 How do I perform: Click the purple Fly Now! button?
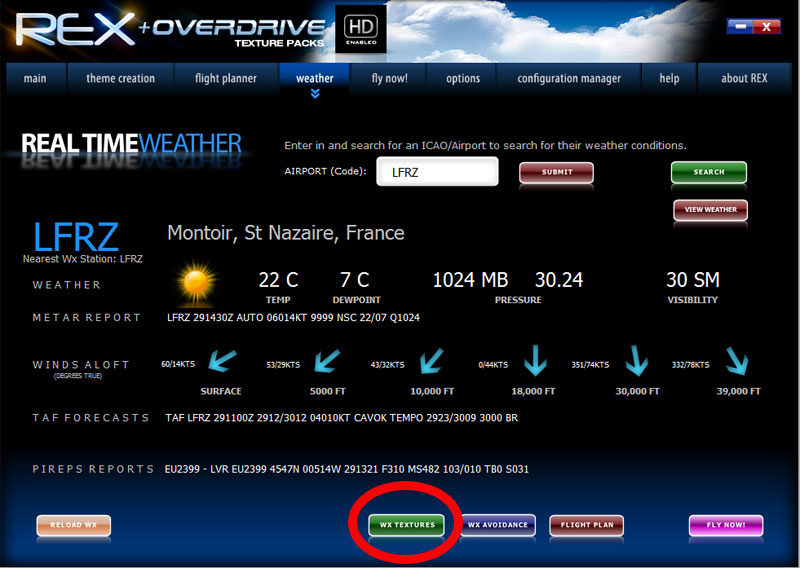pos(726,525)
